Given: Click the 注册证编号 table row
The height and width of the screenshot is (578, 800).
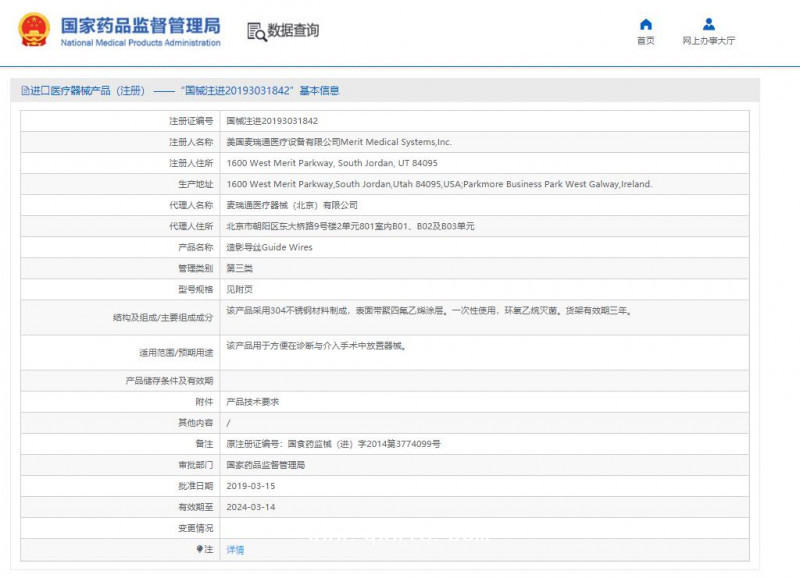Looking at the screenshot, I should pos(400,120).
